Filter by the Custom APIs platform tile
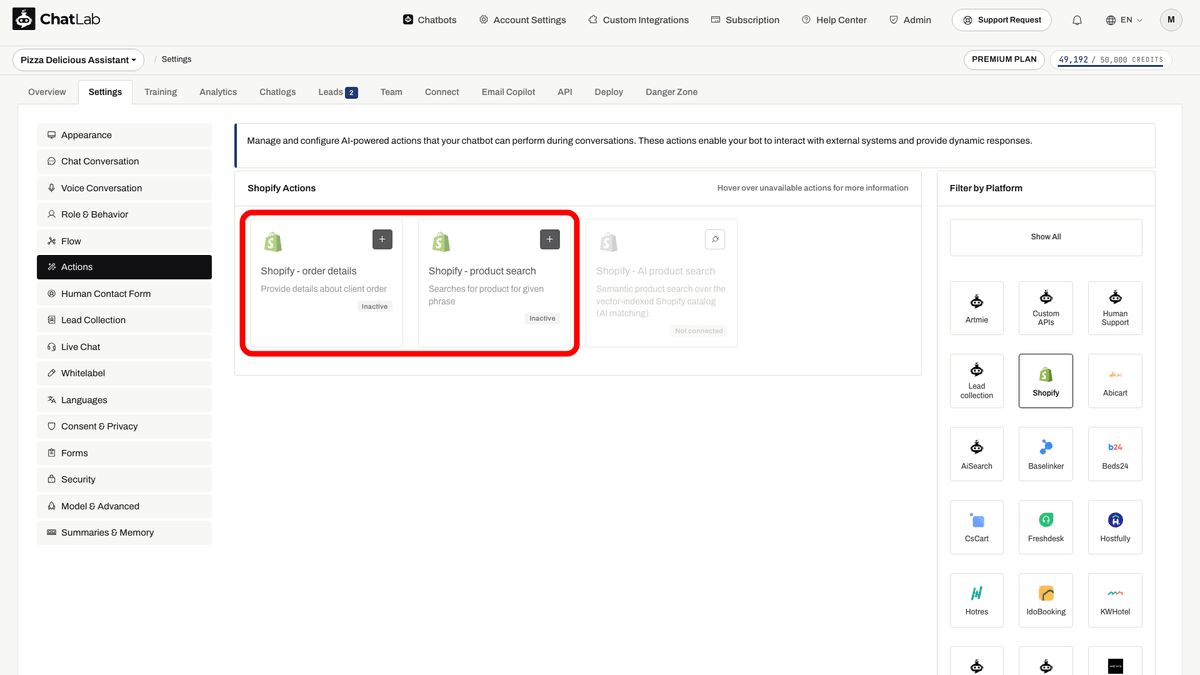Screen dimensions: 1200x675 1046,307
